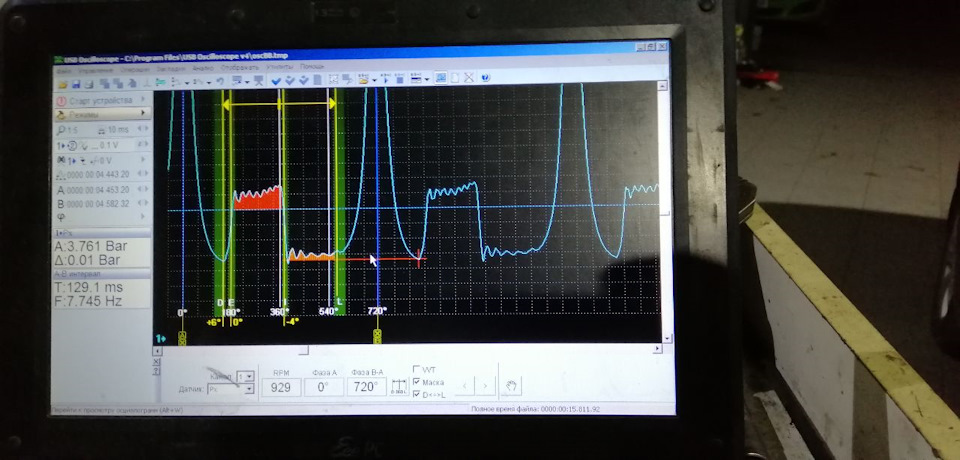Viewport: 960px width, 460px height.
Task: Click the yellow marker handle below 720°
Action: 377,336
